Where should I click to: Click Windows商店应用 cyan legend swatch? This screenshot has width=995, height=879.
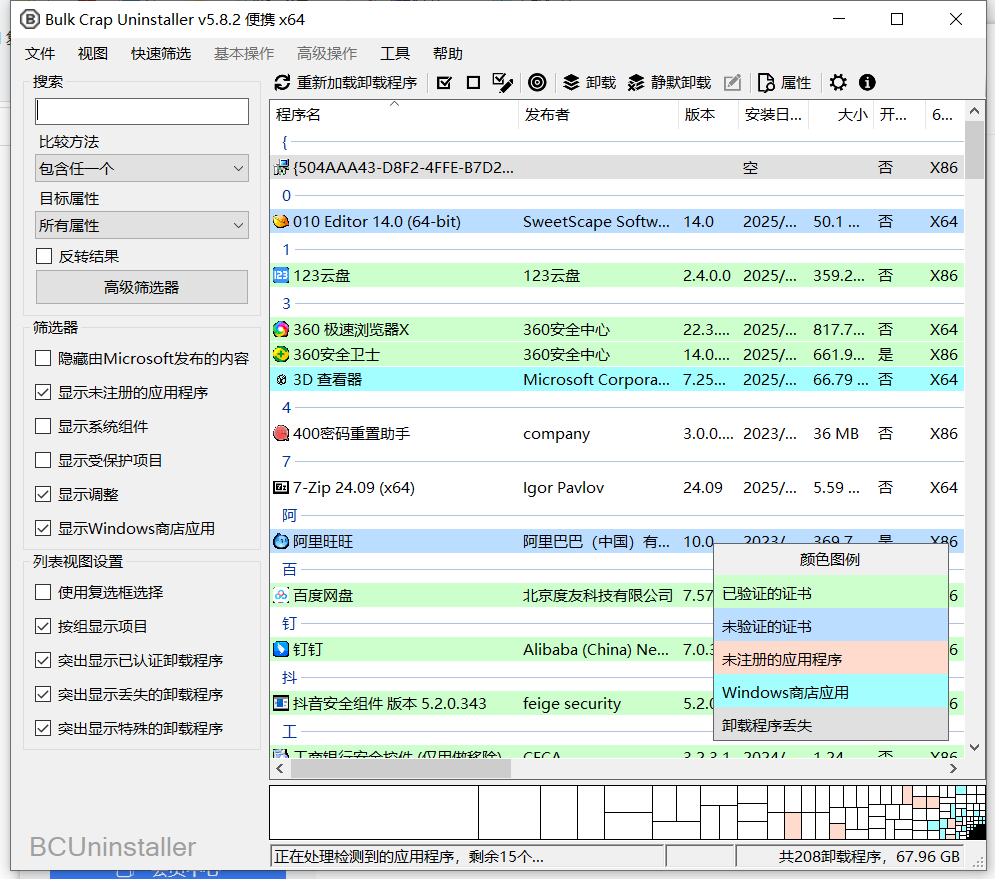click(x=831, y=692)
